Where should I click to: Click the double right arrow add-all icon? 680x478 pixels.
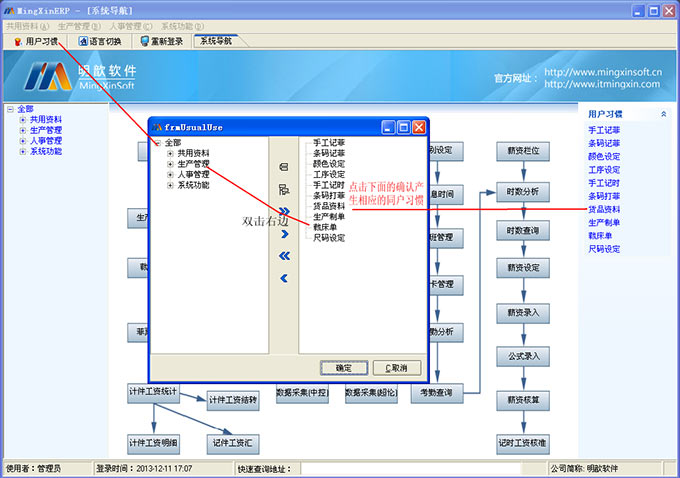click(284, 211)
